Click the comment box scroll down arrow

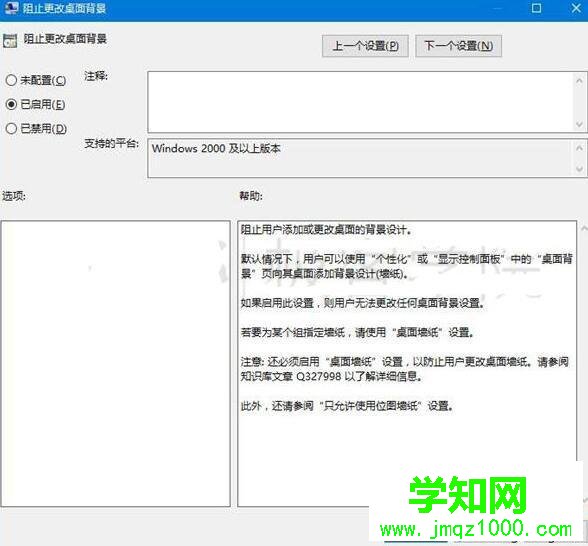[579, 124]
